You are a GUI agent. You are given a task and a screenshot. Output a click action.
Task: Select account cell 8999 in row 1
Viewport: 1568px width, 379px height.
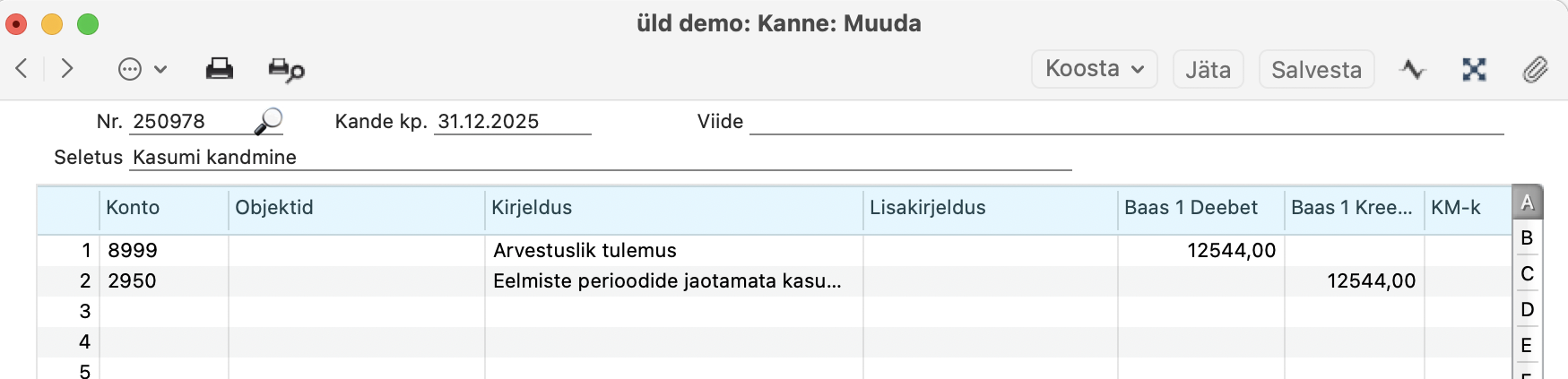click(x=163, y=251)
